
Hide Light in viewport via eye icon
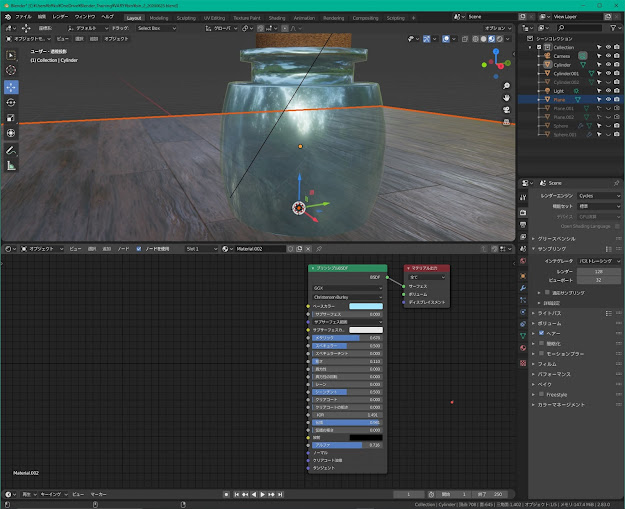click(608, 90)
